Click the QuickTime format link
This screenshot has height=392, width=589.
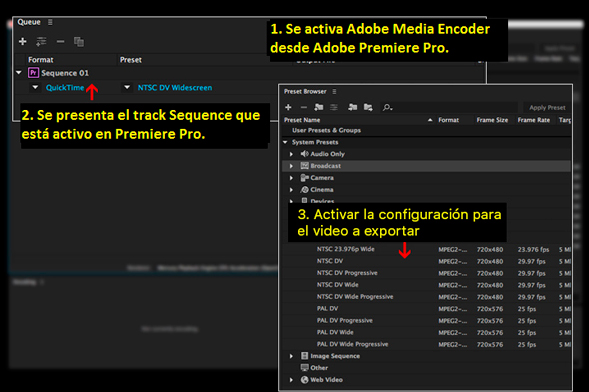65,87
